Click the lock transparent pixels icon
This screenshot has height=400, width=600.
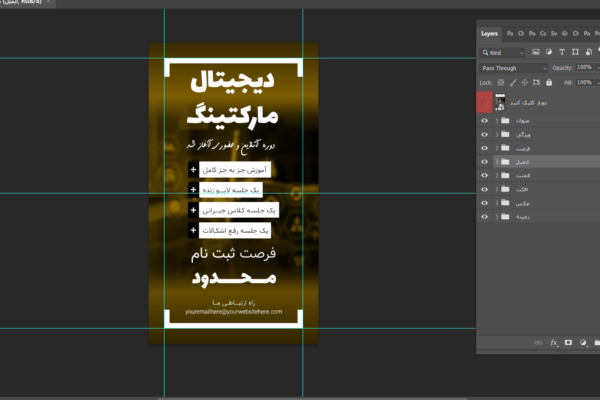click(500, 82)
